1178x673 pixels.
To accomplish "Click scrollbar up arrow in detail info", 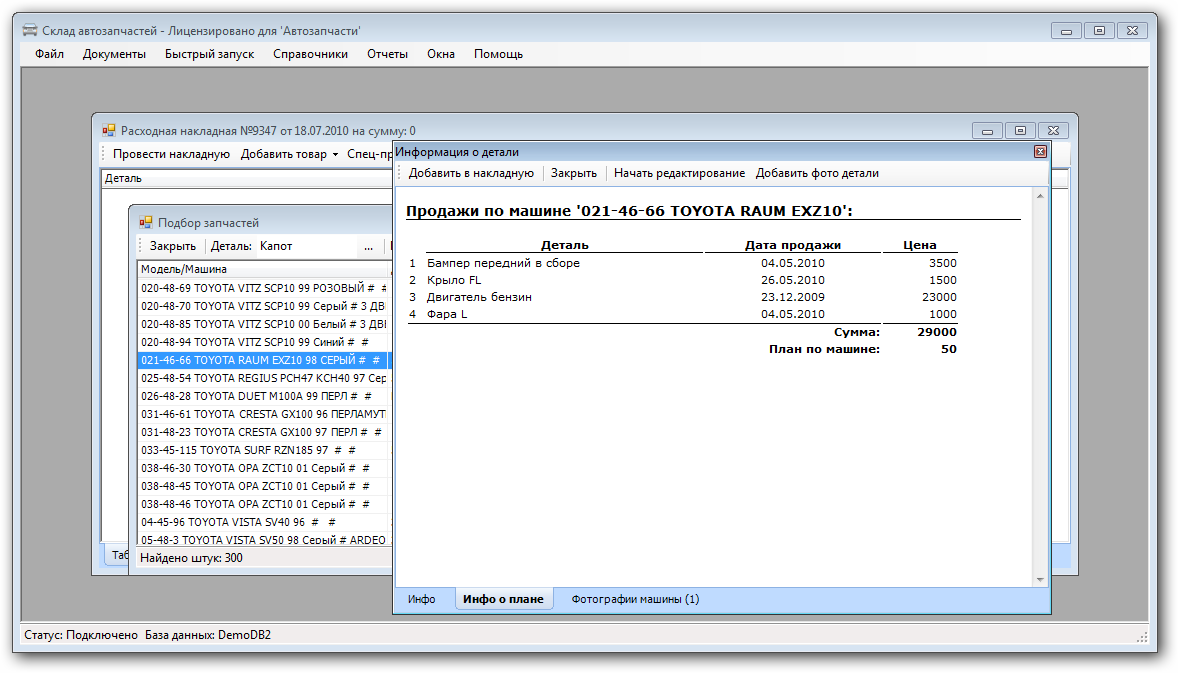I will [1040, 196].
